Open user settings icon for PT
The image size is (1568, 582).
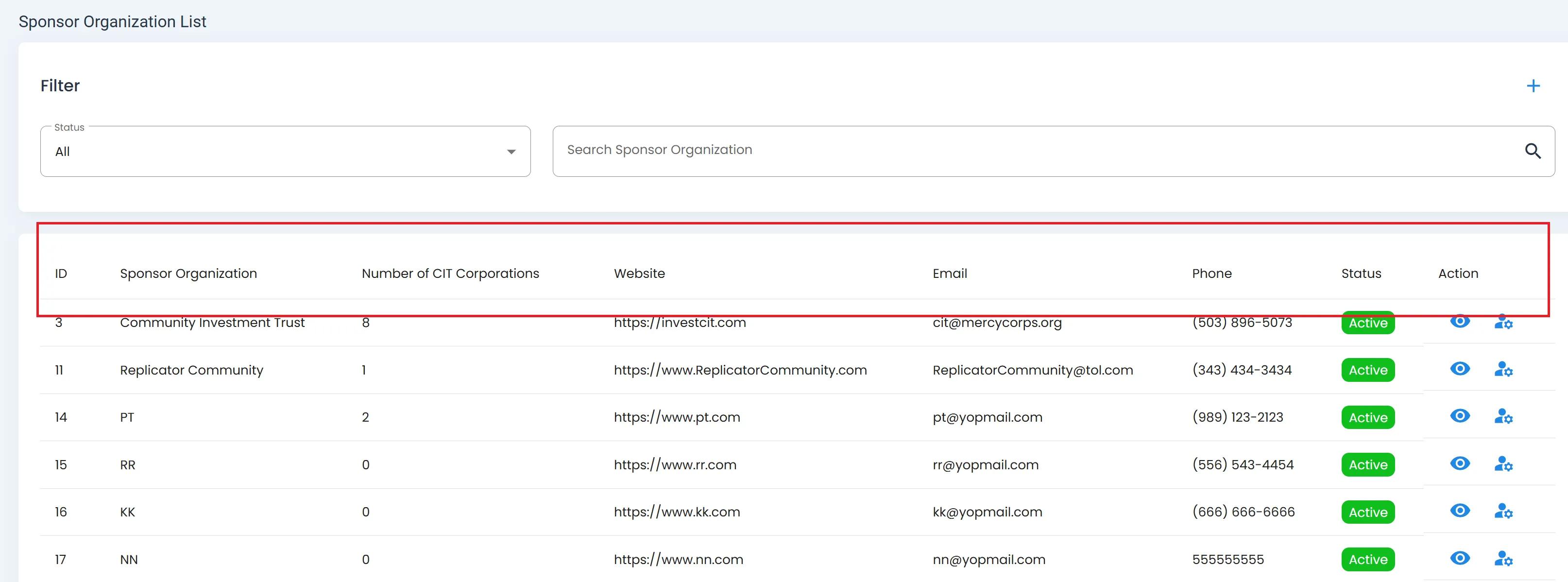click(1503, 417)
